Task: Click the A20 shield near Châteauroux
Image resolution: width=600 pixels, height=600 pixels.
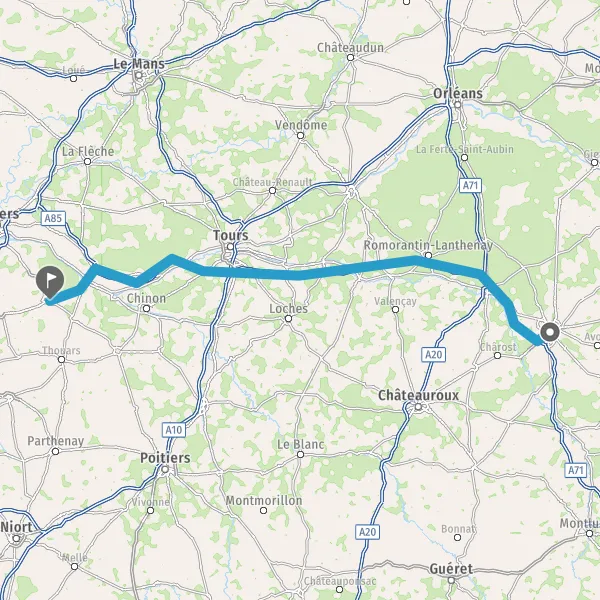Action: 434,355
